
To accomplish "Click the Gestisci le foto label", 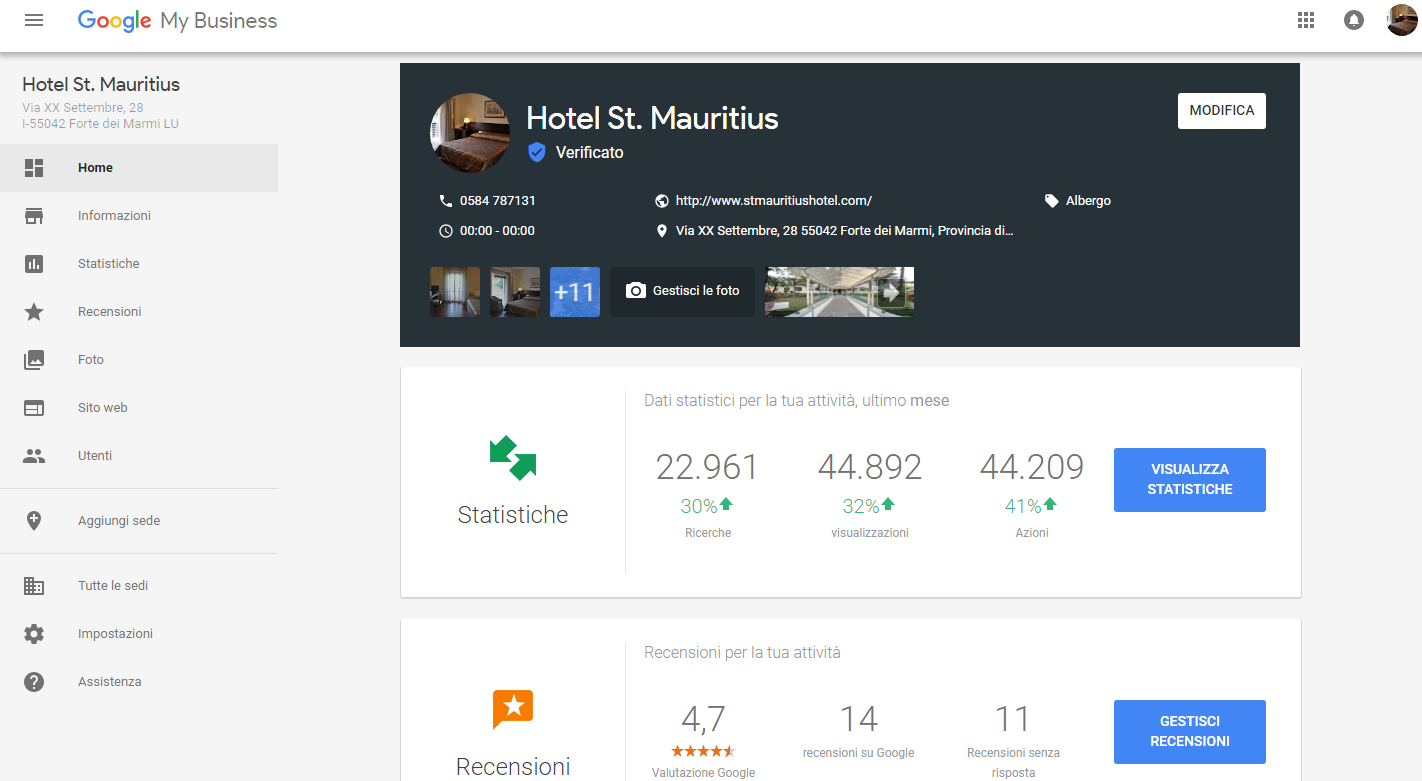I will (x=697, y=291).
